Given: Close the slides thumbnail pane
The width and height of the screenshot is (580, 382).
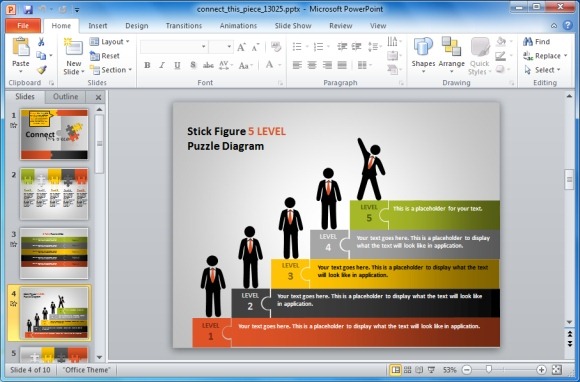Looking at the screenshot, I should [x=98, y=97].
